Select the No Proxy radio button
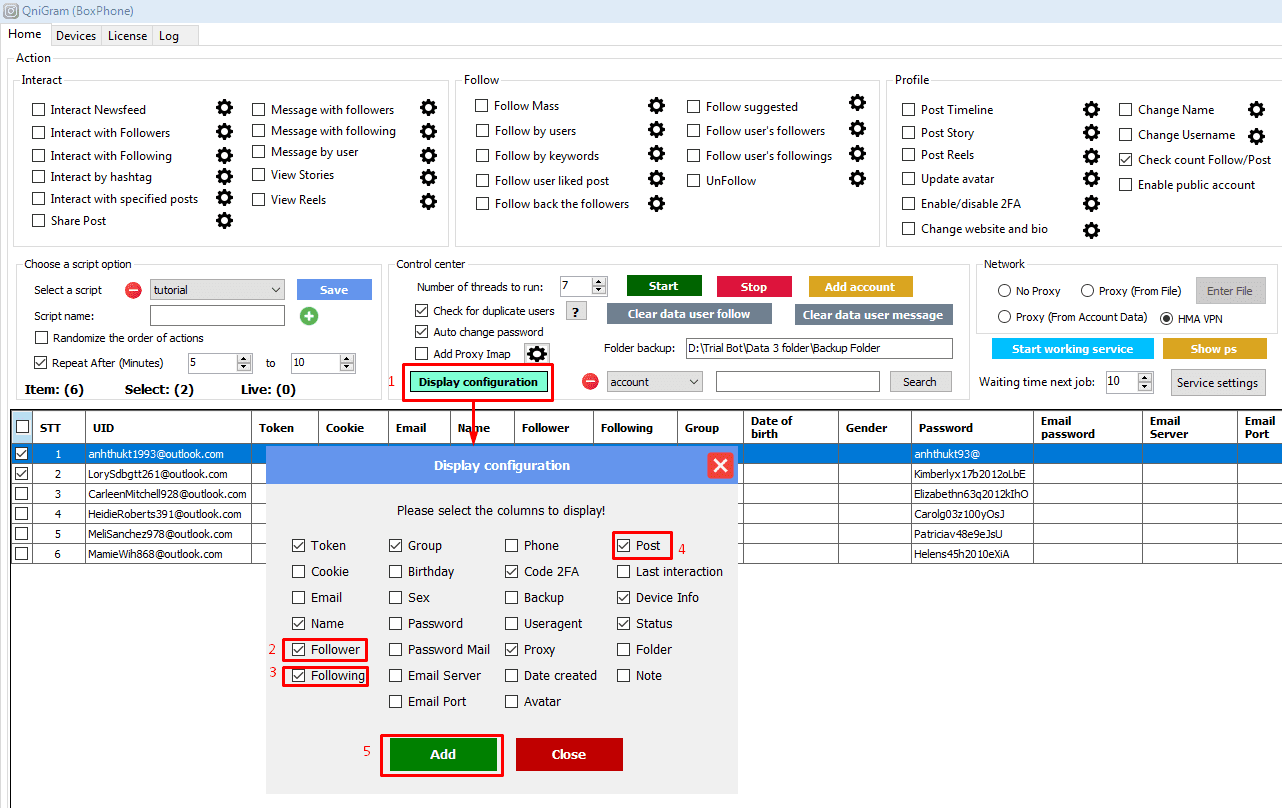 click(1004, 291)
